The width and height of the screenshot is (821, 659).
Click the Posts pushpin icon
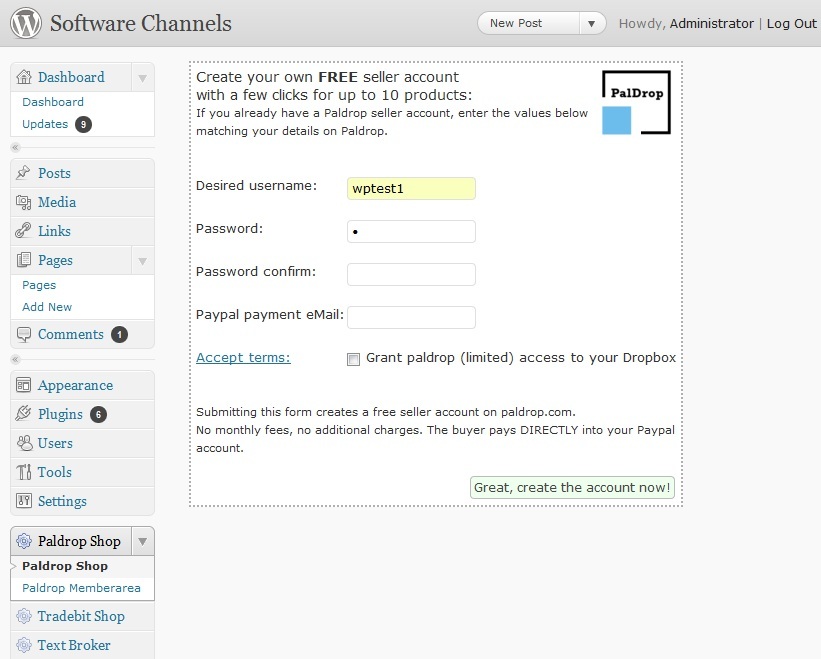23,173
